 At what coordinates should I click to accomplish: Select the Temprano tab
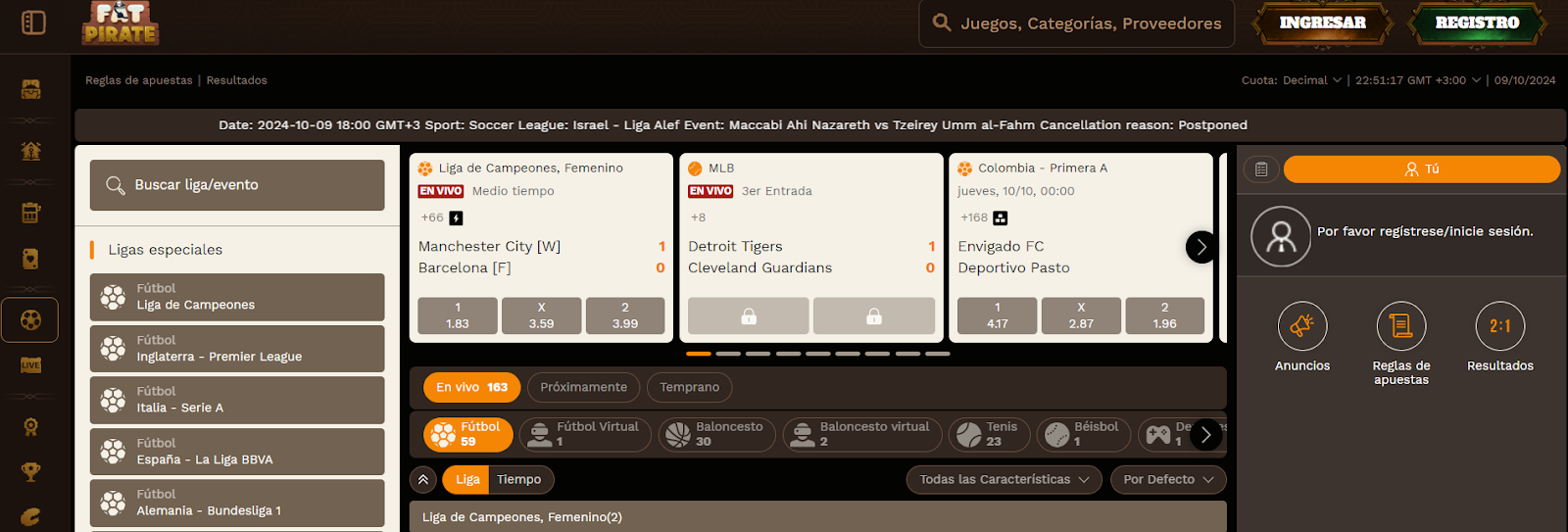(x=689, y=387)
